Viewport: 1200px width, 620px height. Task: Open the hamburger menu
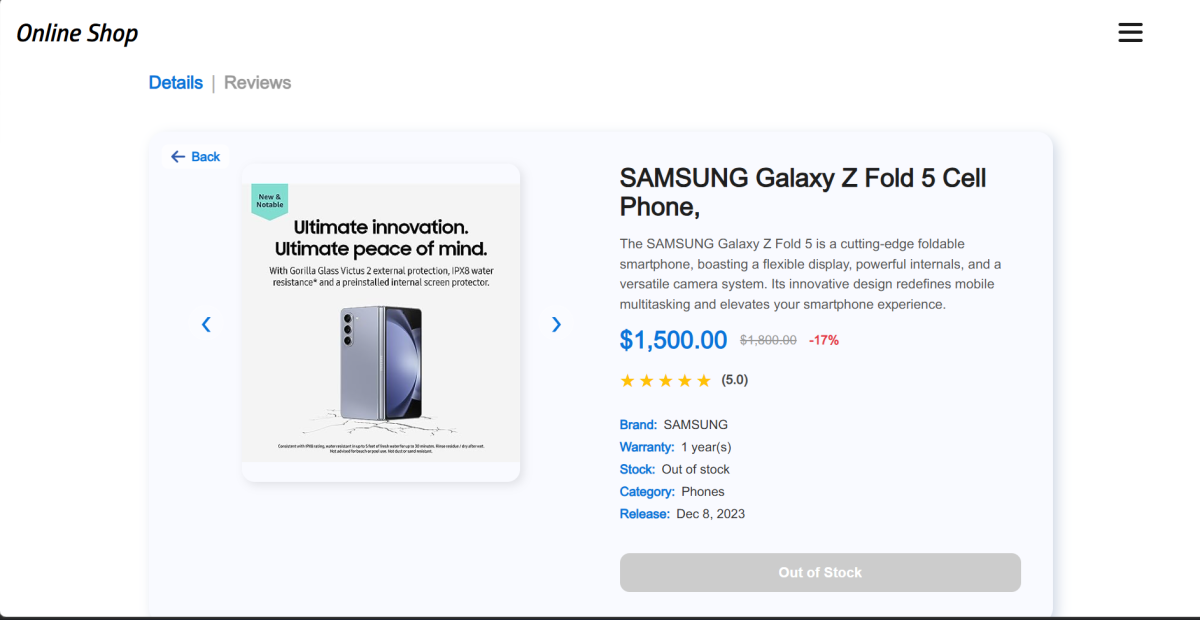coord(1130,33)
